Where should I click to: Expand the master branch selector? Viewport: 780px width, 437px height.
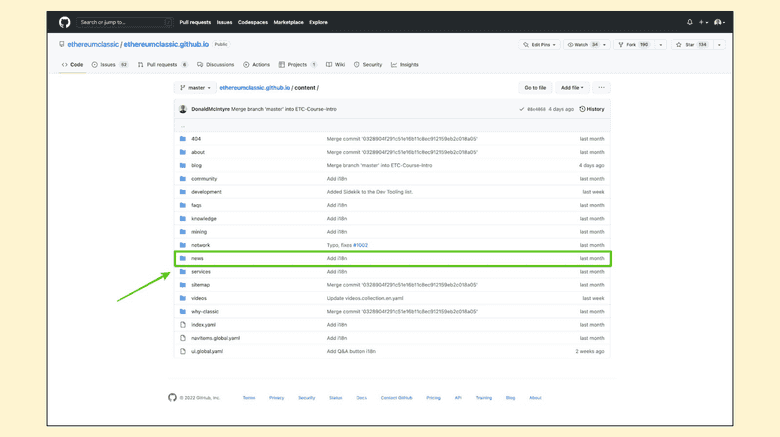tap(195, 88)
